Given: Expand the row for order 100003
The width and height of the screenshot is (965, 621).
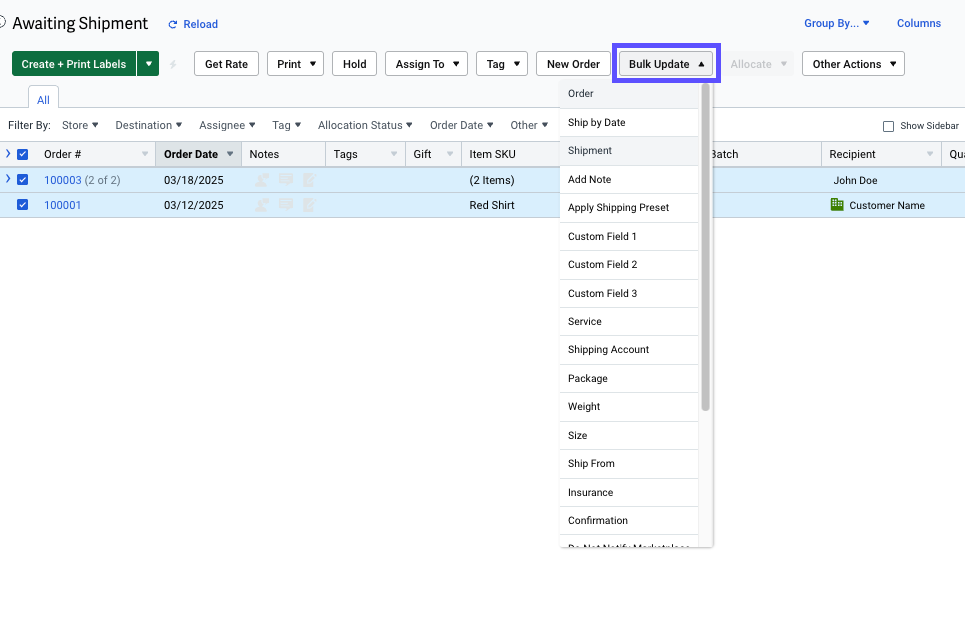Looking at the screenshot, I should click(7, 180).
